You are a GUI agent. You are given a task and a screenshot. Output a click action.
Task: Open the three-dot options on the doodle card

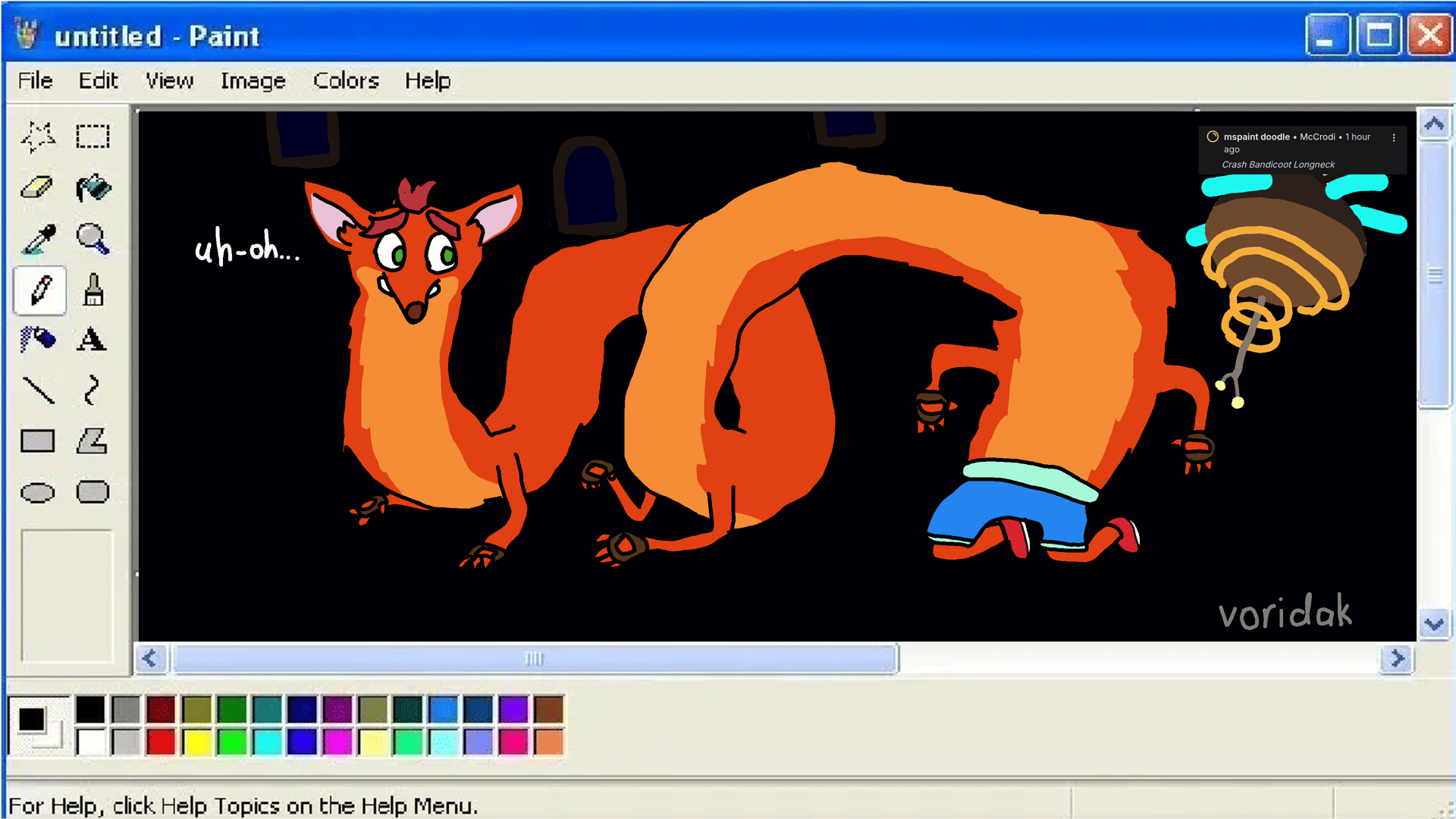coord(1394,138)
